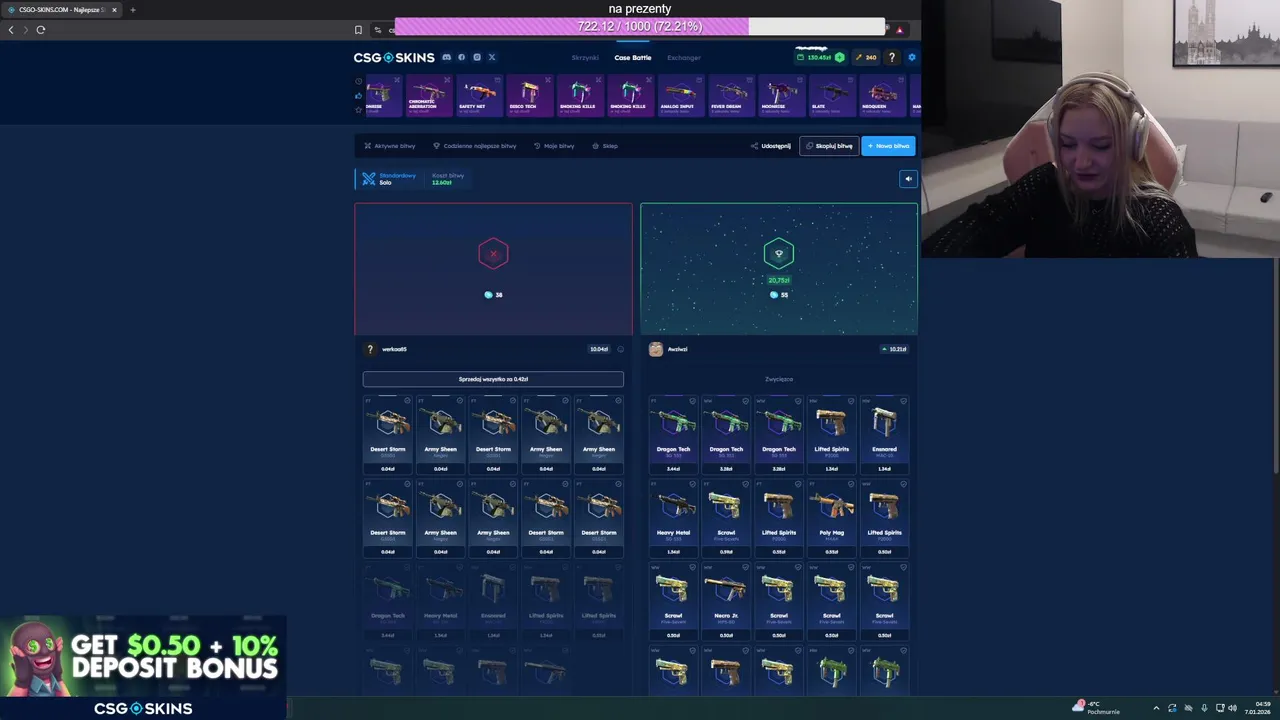Go back with browser back arrow

pyautogui.click(x=11, y=30)
